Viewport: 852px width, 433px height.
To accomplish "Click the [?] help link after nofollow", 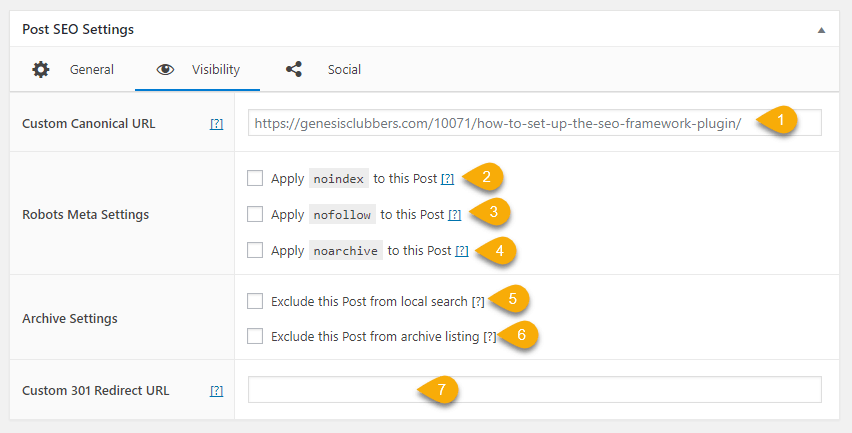I will point(454,215).
